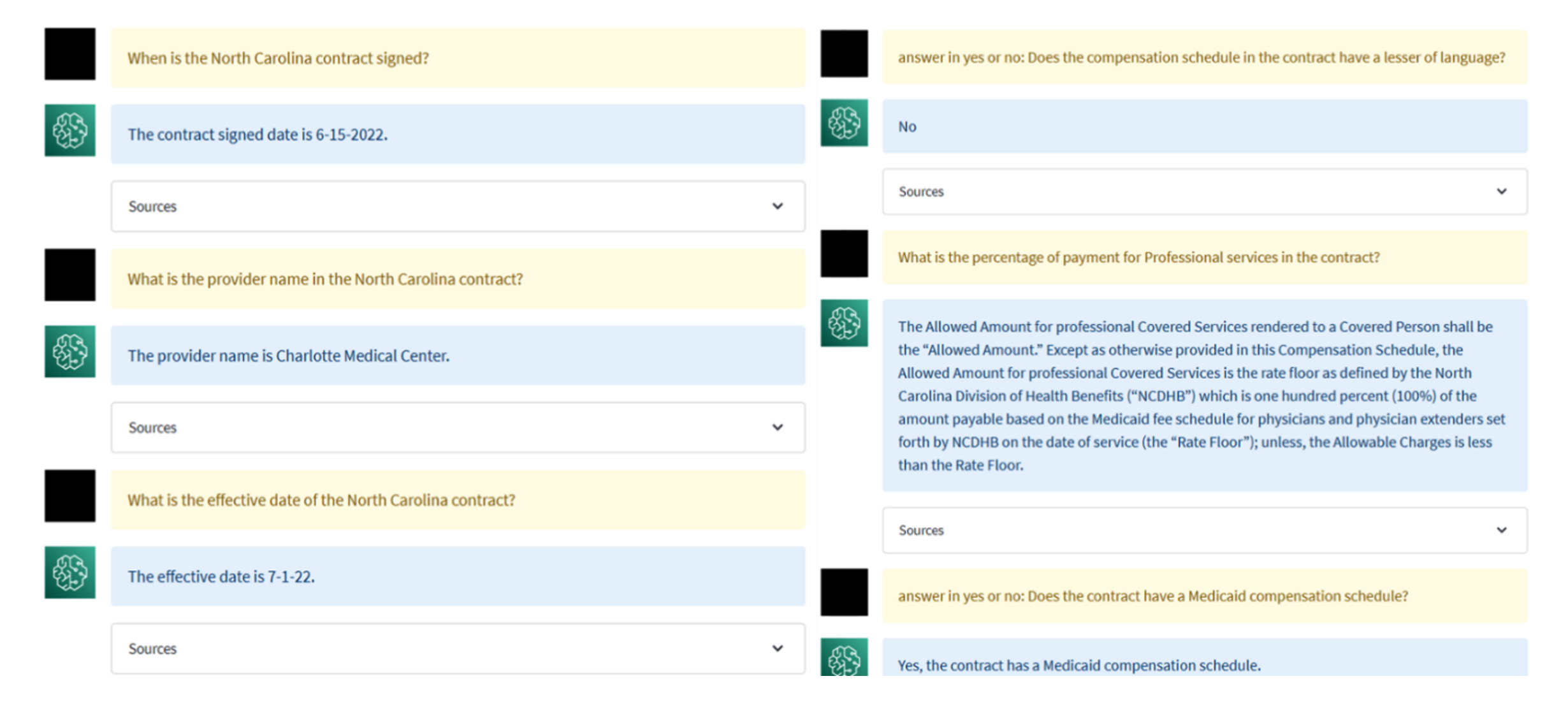Click the chevron on Sources under the signed date
The height and width of the screenshot is (704, 1568).
(777, 206)
